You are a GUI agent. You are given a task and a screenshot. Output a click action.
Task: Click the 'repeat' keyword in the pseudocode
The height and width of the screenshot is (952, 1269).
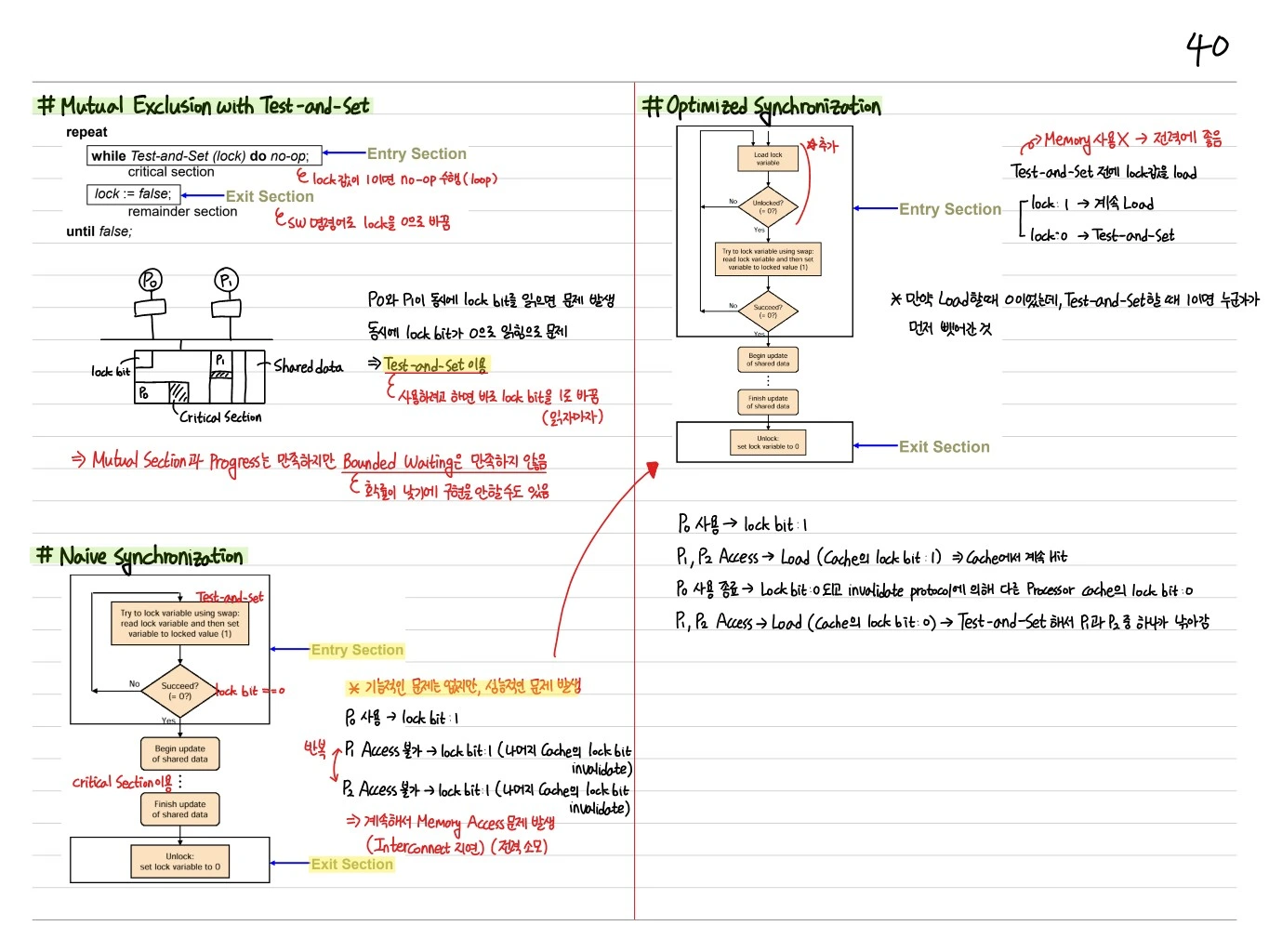tap(86, 132)
